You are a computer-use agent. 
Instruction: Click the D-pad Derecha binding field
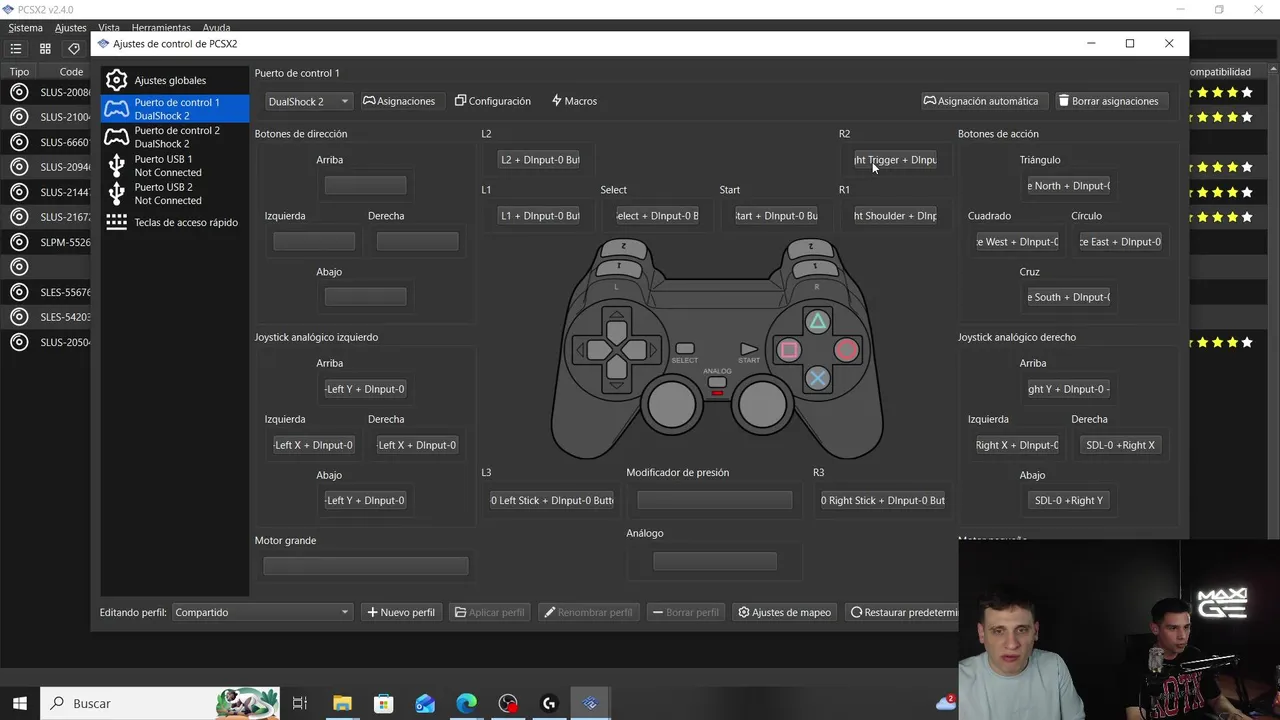pyautogui.click(x=417, y=241)
